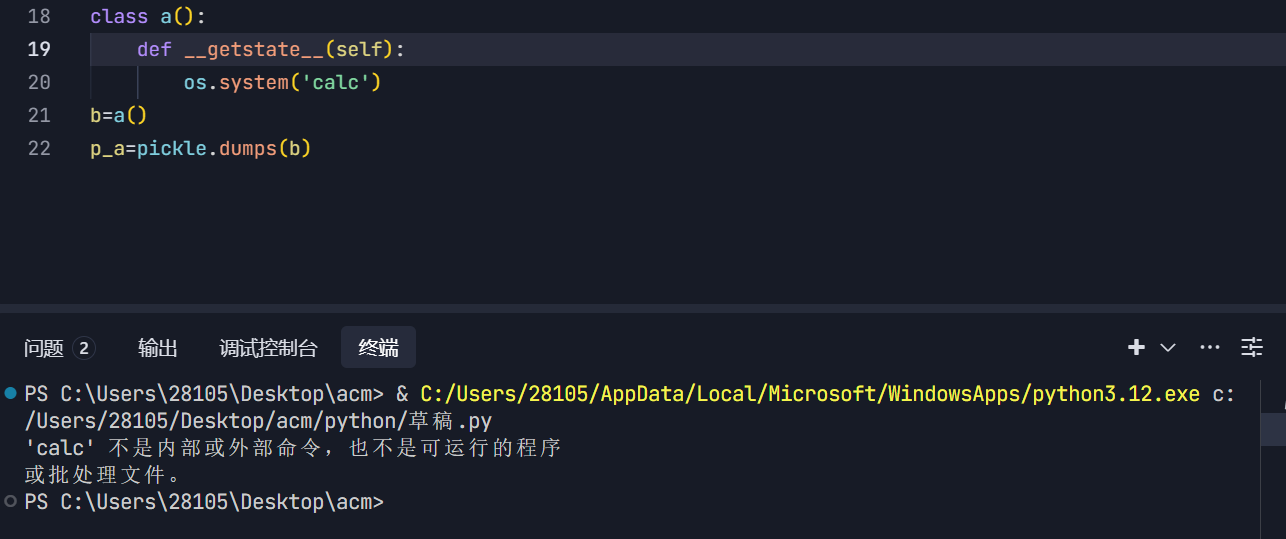Select the 终端 tab
Screen dimensions: 1286x539
coord(379,348)
